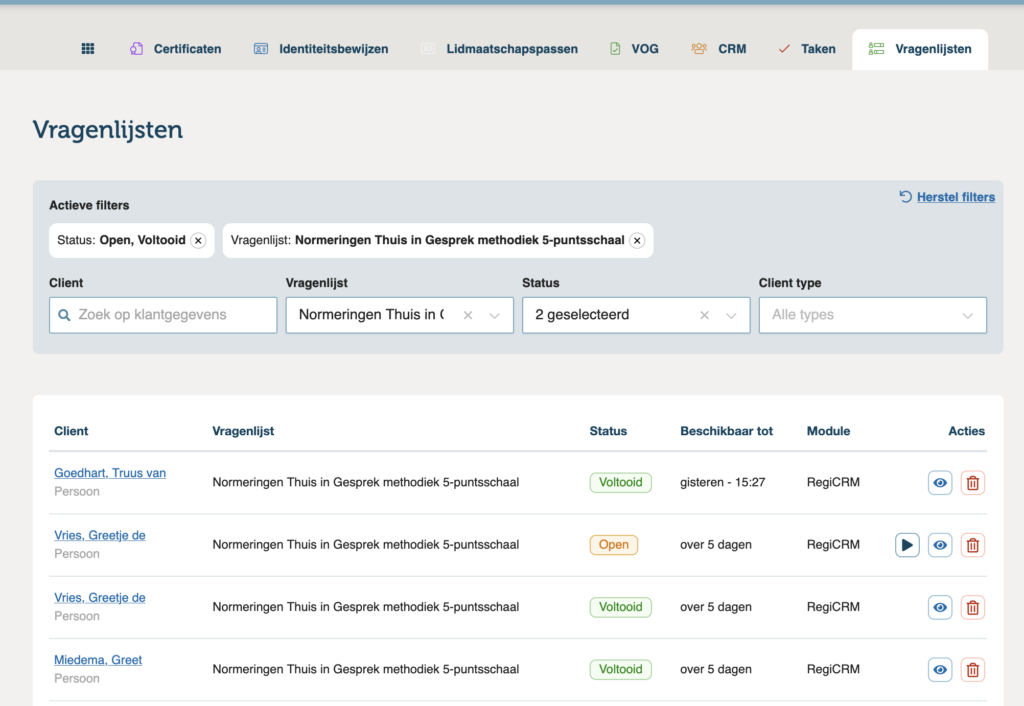This screenshot has height=706, width=1024.
Task: Select the Vragenlijsten tab
Action: [x=919, y=47]
